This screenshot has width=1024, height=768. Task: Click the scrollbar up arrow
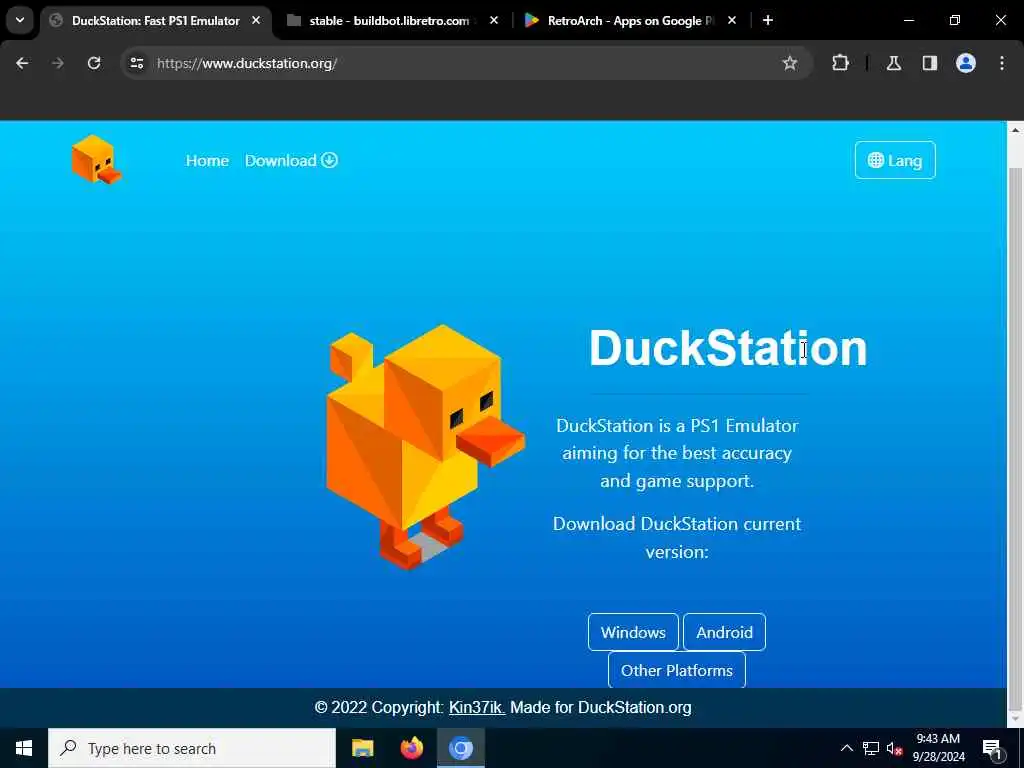click(x=1016, y=131)
